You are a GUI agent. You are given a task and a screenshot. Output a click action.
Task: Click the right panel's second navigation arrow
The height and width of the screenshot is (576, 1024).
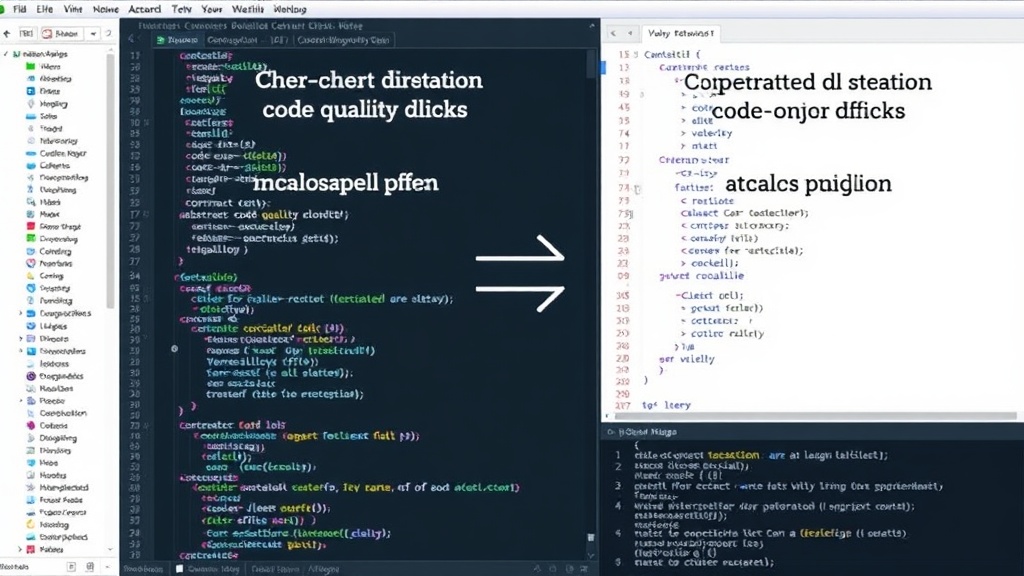point(630,33)
